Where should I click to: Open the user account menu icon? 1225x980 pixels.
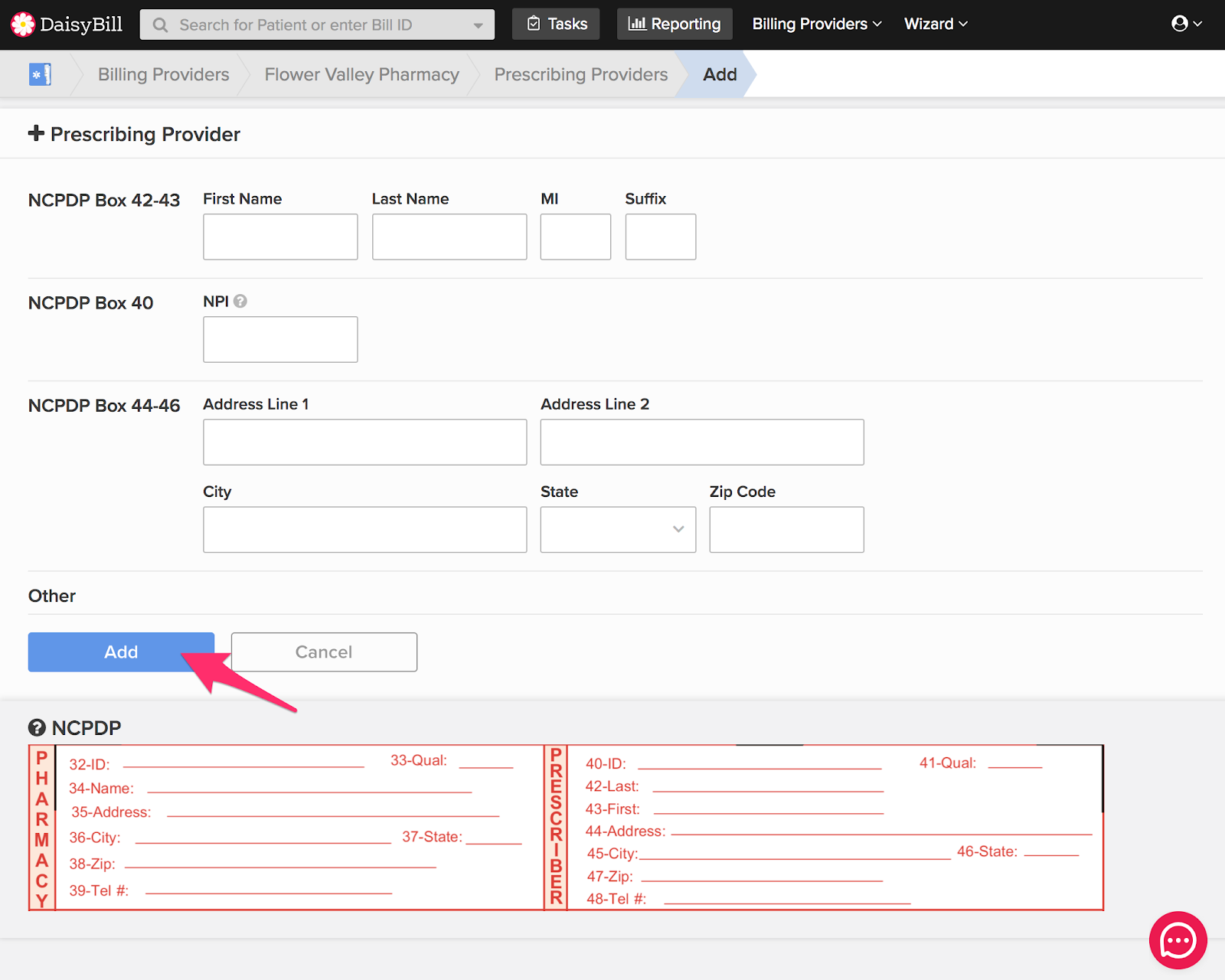pyautogui.click(x=1186, y=24)
